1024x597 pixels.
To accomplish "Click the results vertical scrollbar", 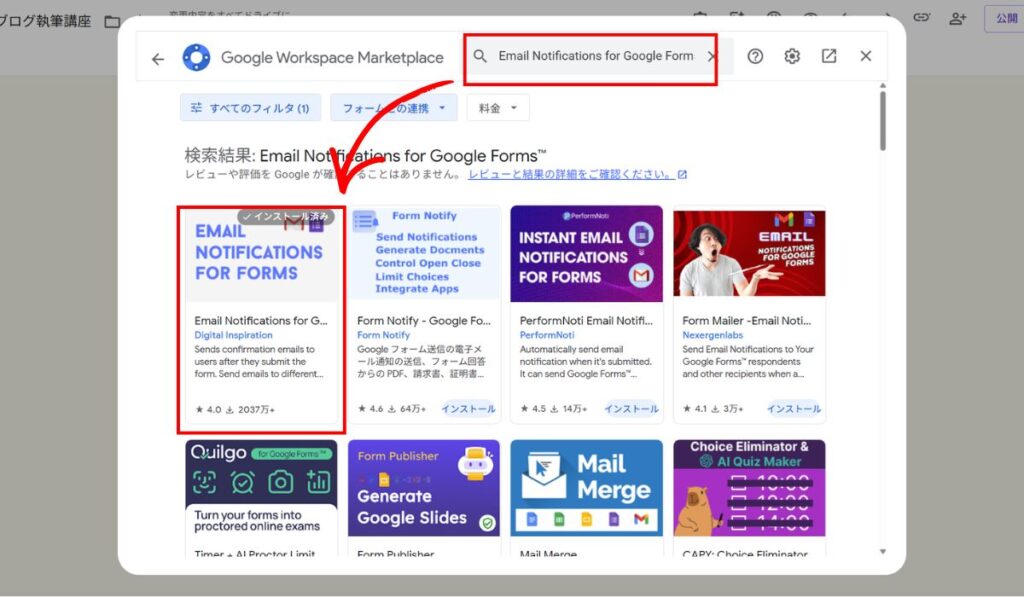I will coord(882,120).
